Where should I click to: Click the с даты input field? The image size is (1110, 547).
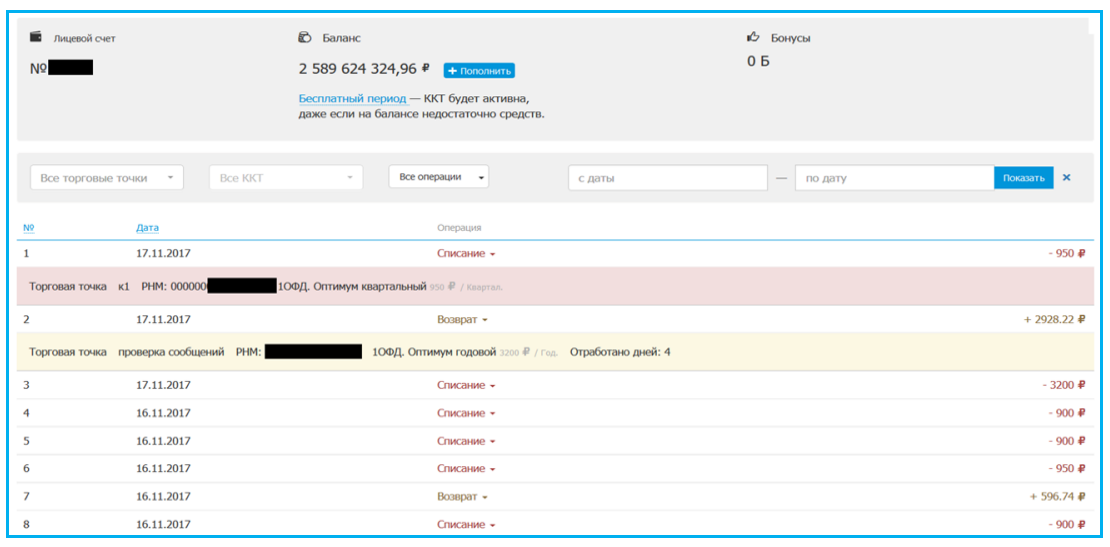click(666, 178)
